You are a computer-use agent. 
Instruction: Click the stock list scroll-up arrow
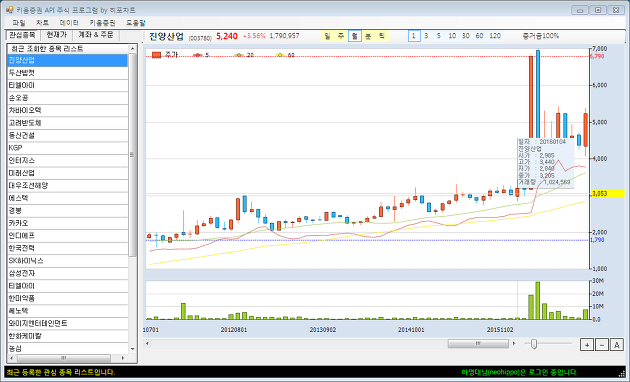tap(133, 49)
